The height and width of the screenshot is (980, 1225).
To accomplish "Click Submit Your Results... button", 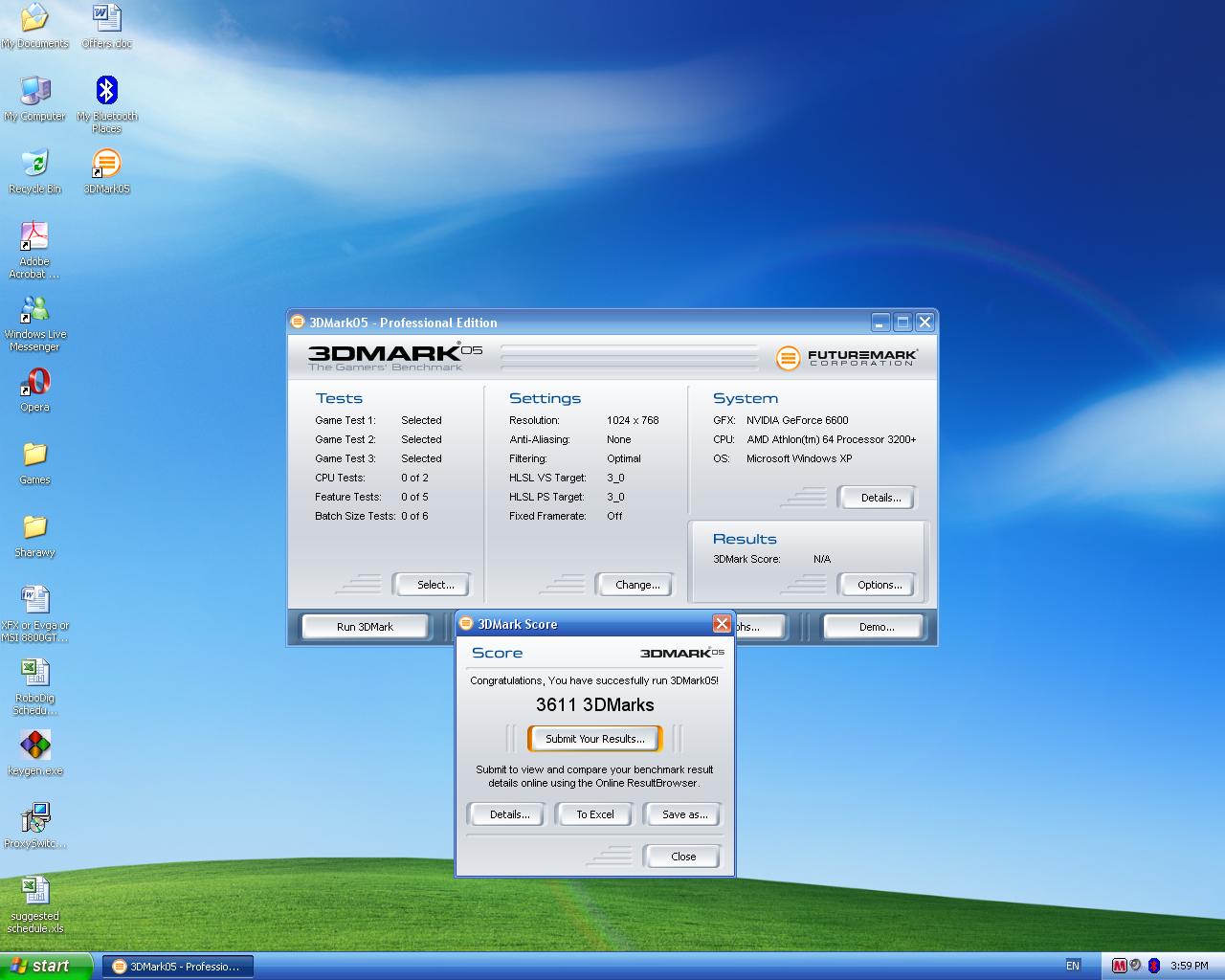I will point(595,739).
